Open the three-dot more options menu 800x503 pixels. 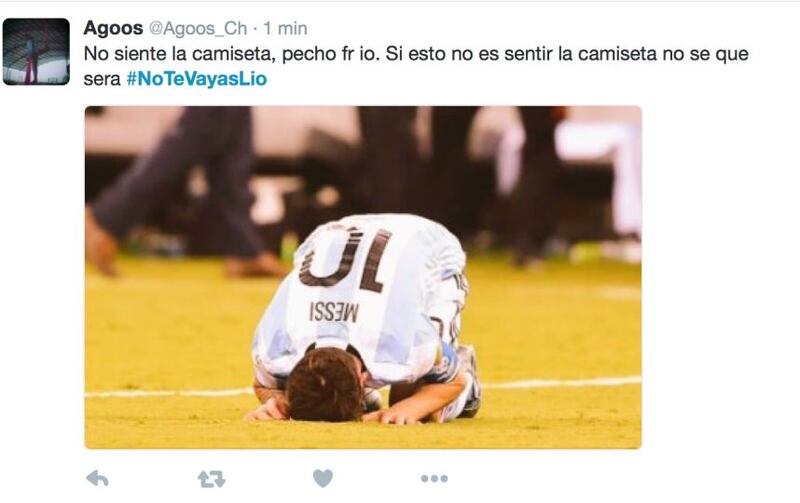click(x=434, y=479)
